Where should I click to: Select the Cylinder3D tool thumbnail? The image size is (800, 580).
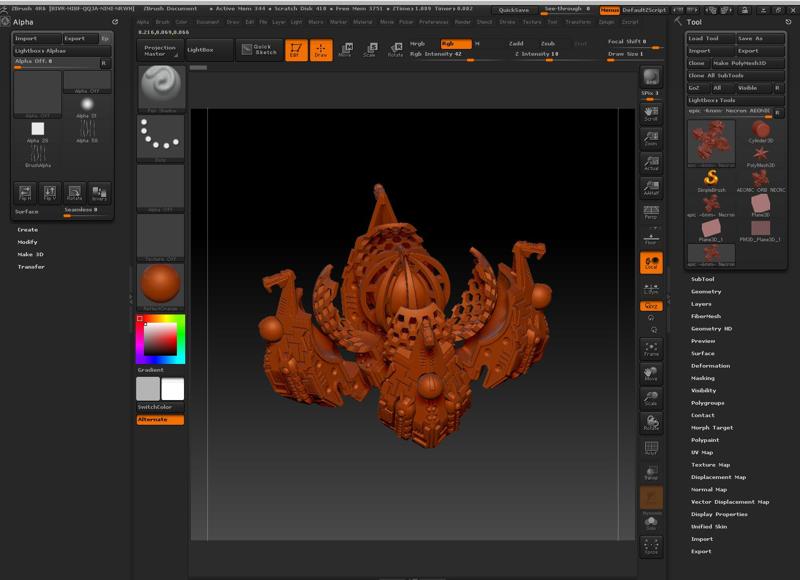(760, 135)
